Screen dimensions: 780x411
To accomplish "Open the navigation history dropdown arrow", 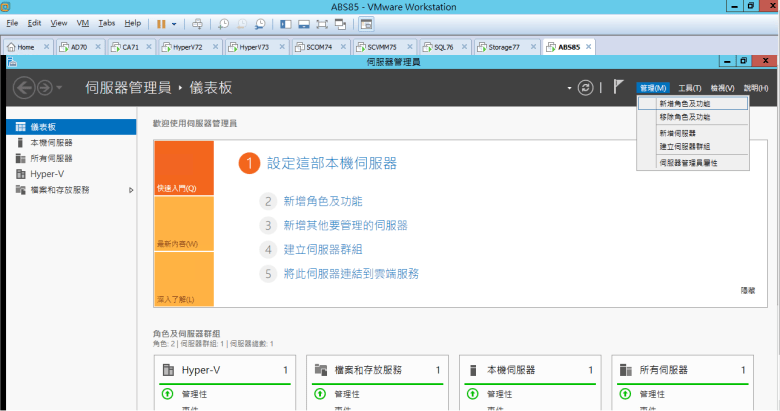I will [x=59, y=88].
